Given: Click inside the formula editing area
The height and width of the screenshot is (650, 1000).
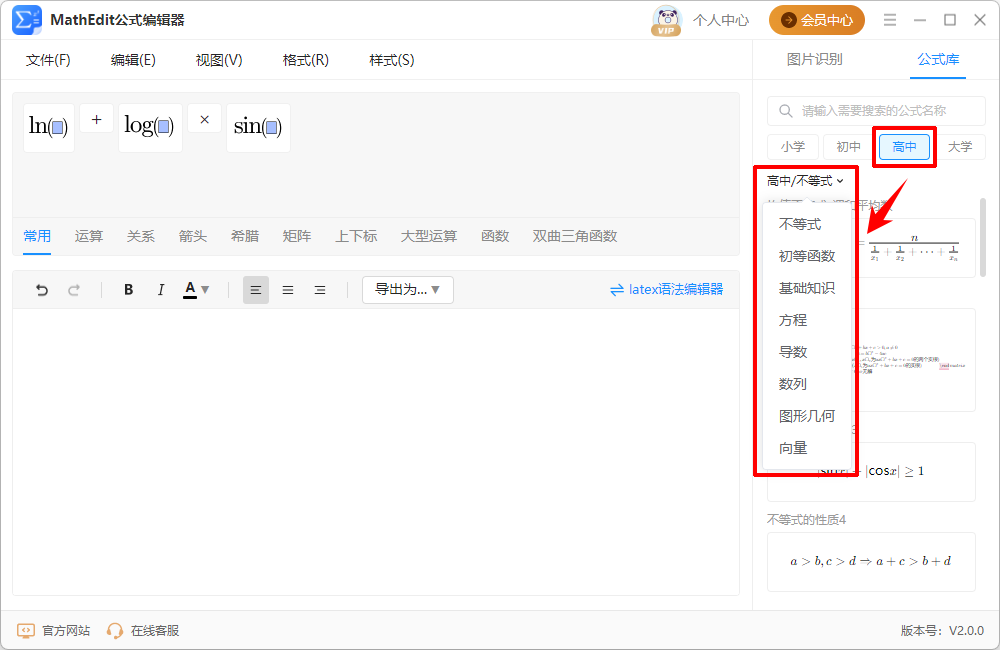Looking at the screenshot, I should (x=376, y=452).
